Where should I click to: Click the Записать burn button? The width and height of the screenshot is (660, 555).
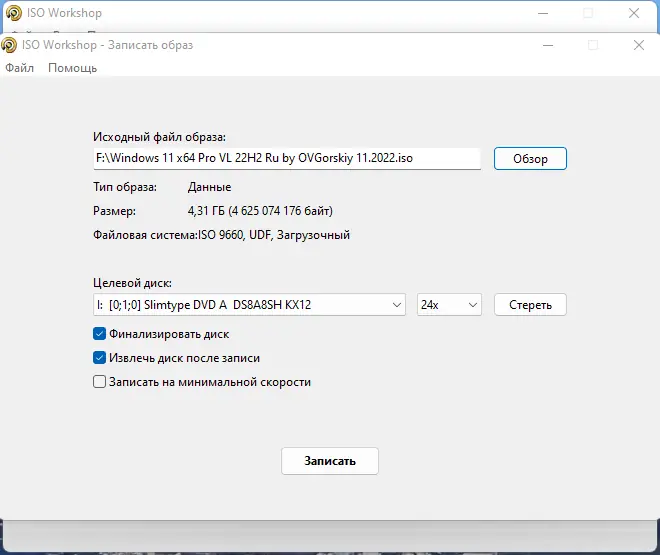click(x=330, y=461)
